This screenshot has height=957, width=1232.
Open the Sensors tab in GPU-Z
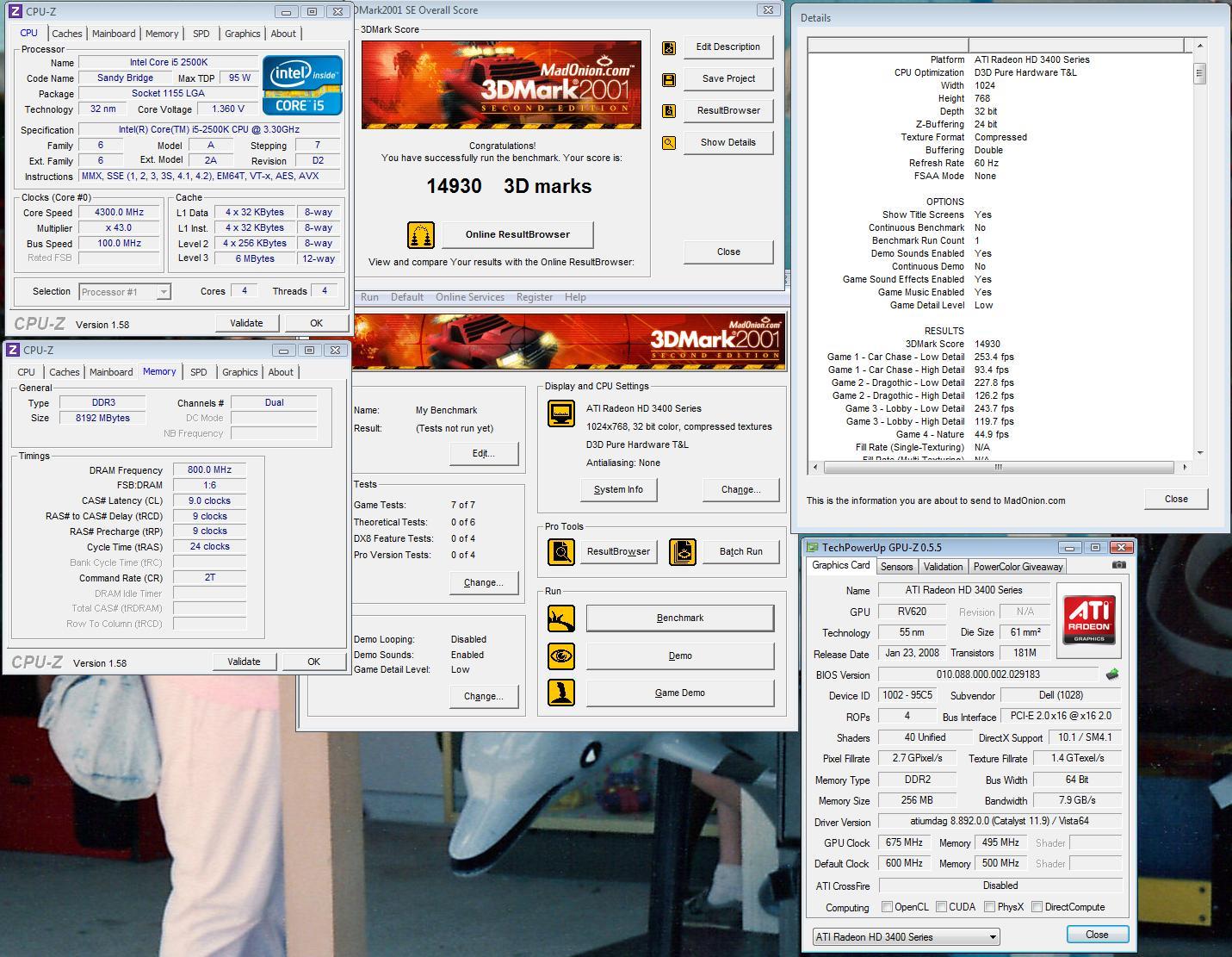click(896, 567)
